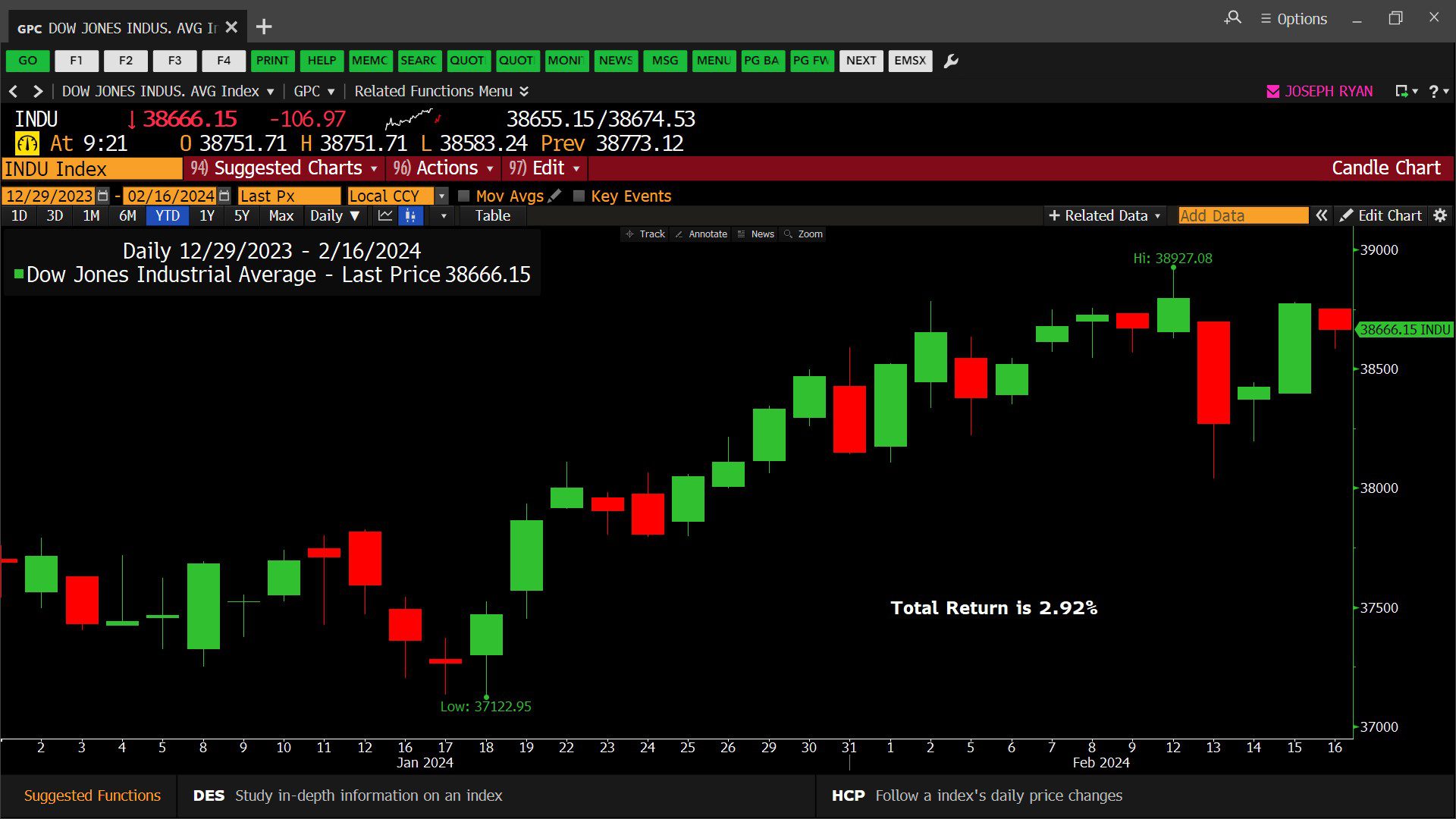Screen dimensions: 1456x819
Task: Add a new tab with plus icon
Action: point(264,27)
